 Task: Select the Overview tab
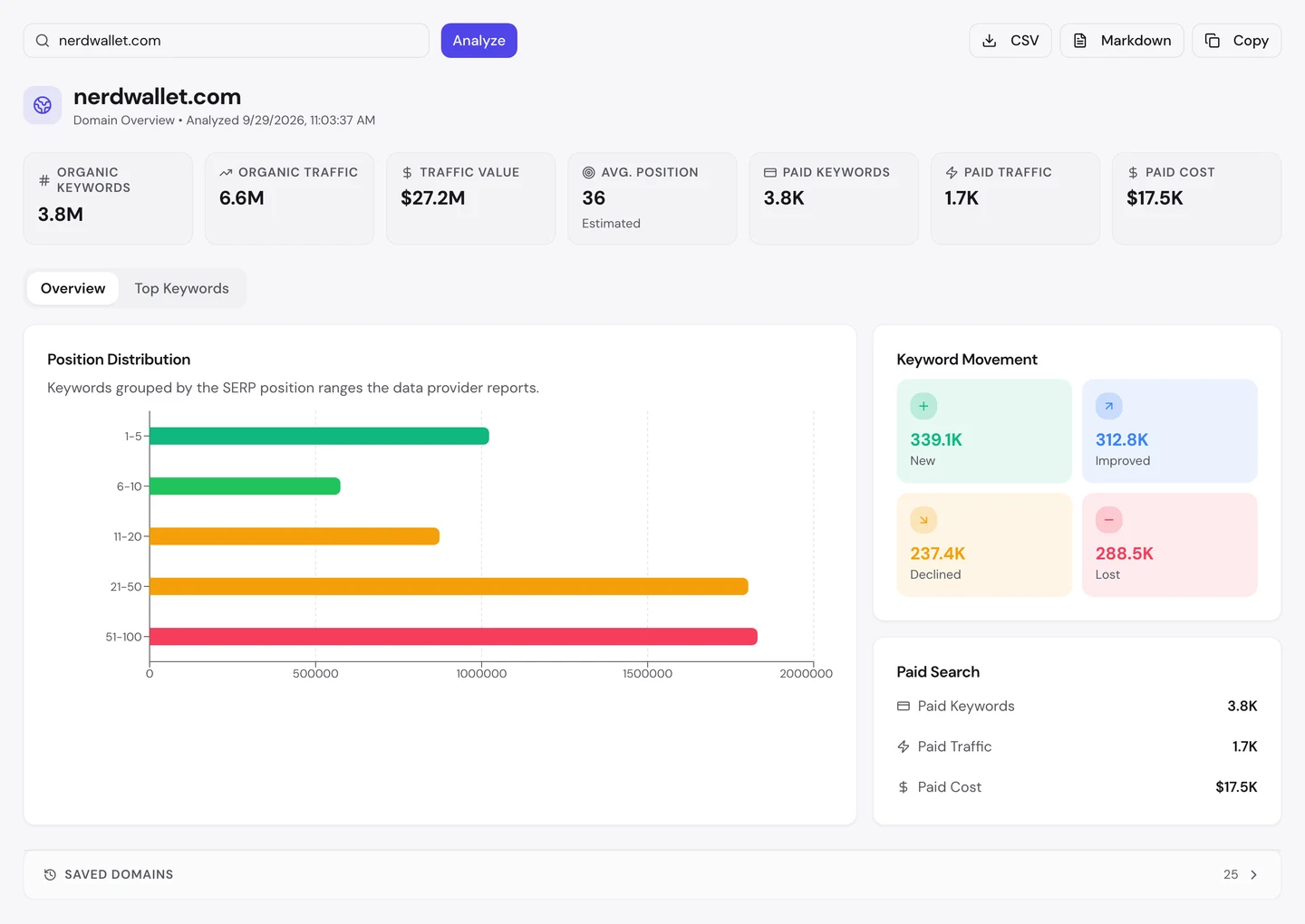click(72, 288)
